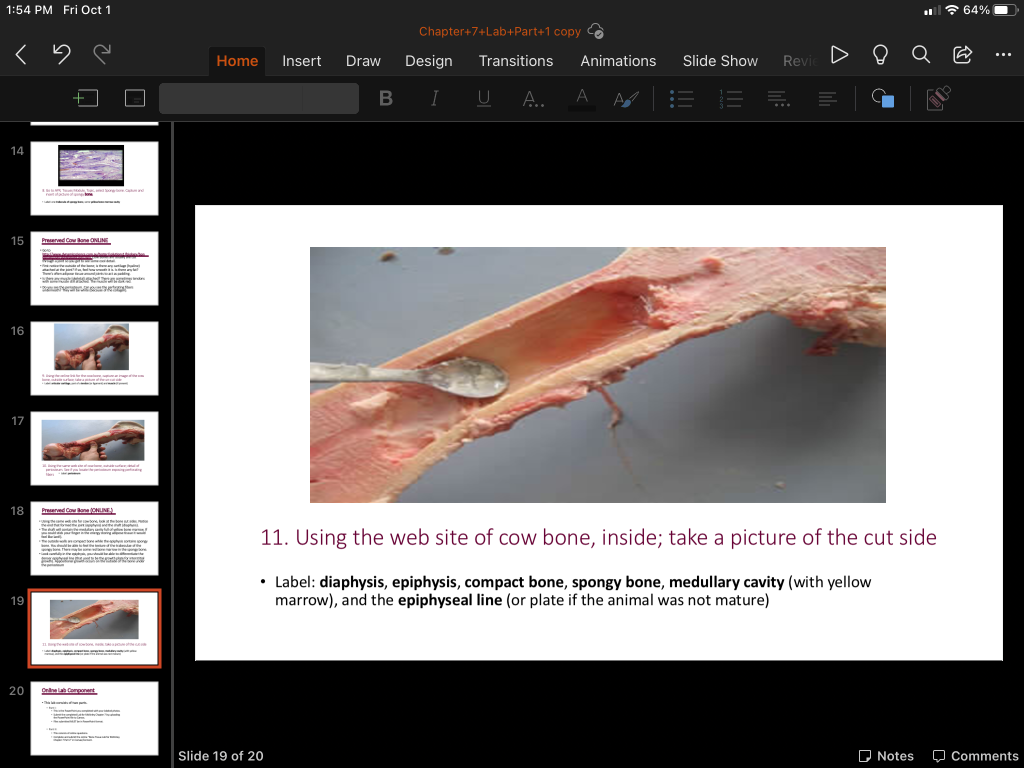Switch to the Transitions tab

coord(515,61)
